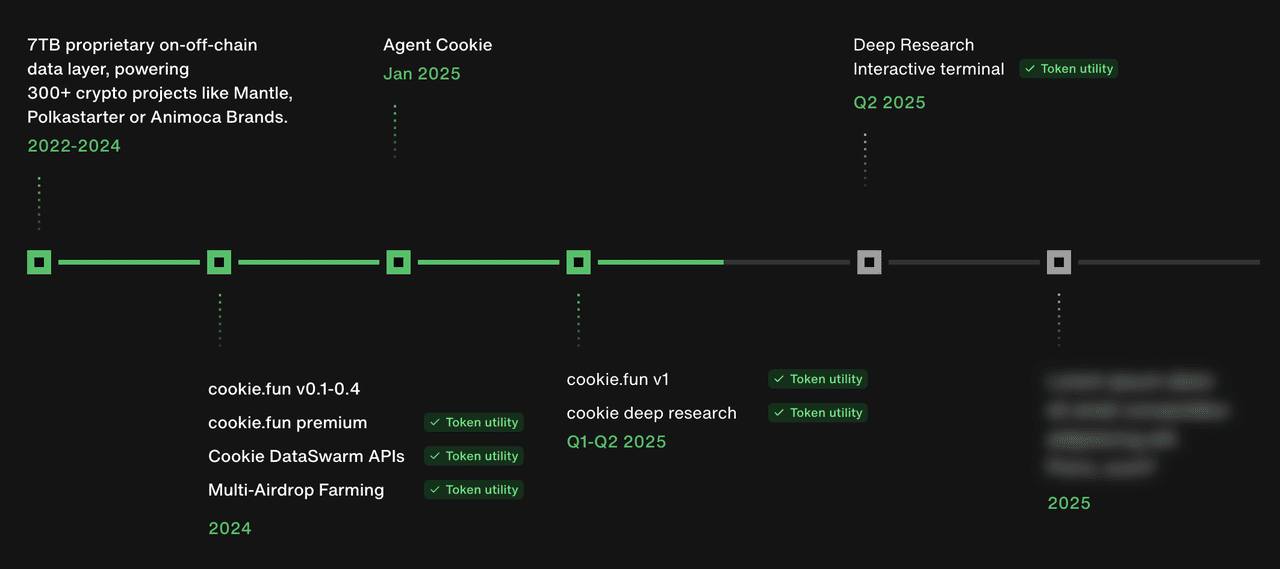
Task: Click Token utility badge beside Multi-Airdrop Farming
Action: [x=473, y=490]
